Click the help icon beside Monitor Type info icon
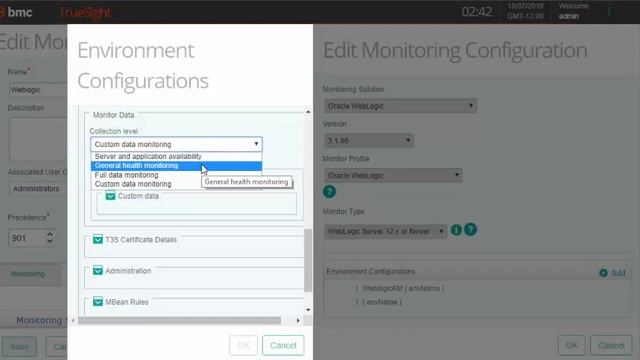640x360 pixels. [470, 229]
